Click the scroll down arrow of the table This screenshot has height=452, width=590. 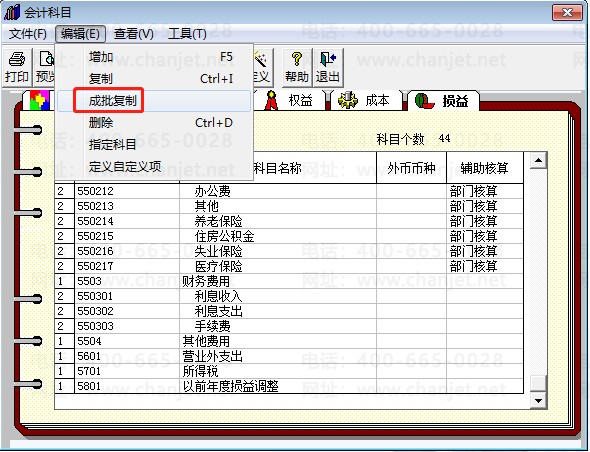538,401
